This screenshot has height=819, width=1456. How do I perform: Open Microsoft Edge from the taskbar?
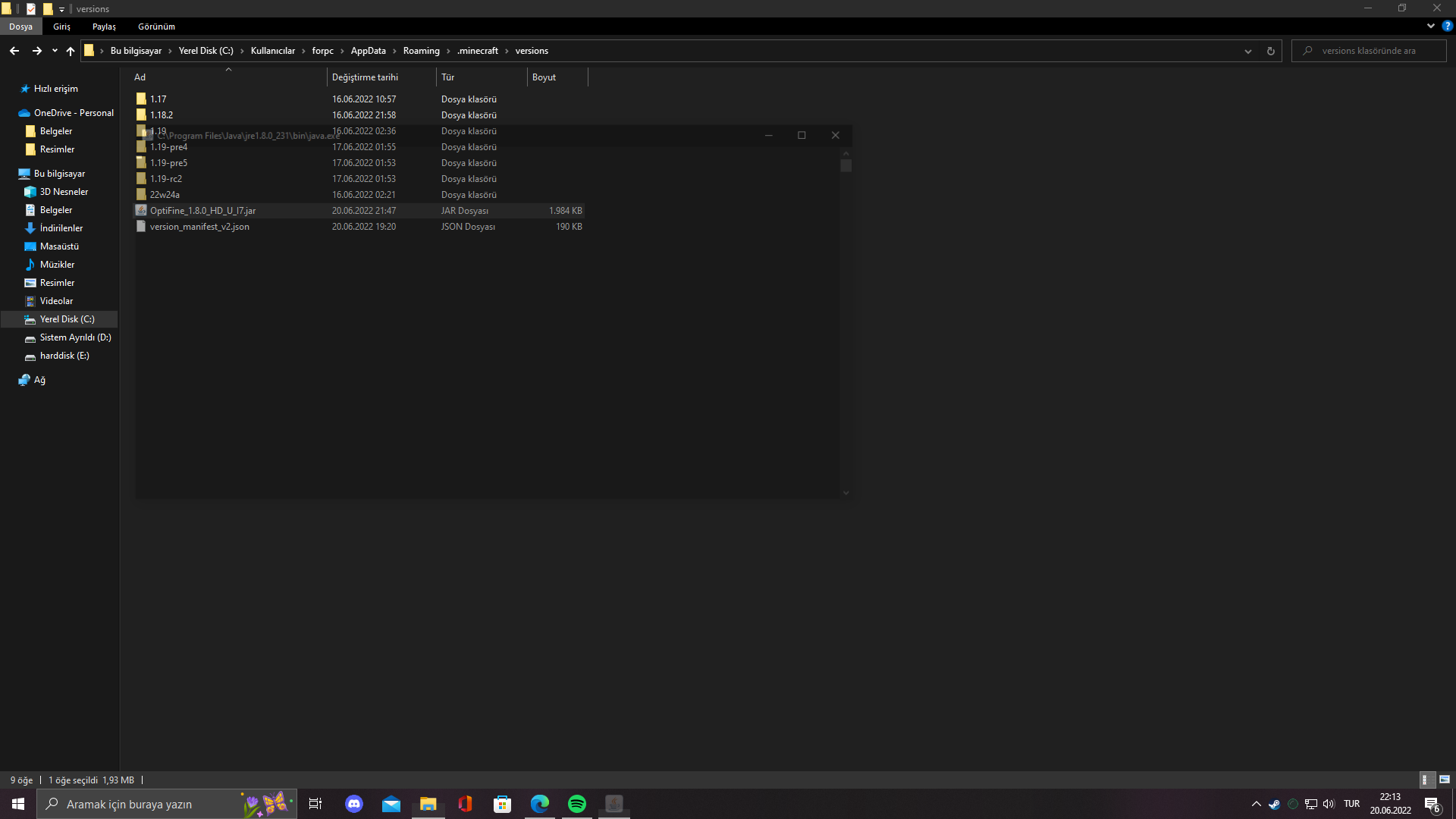(540, 804)
